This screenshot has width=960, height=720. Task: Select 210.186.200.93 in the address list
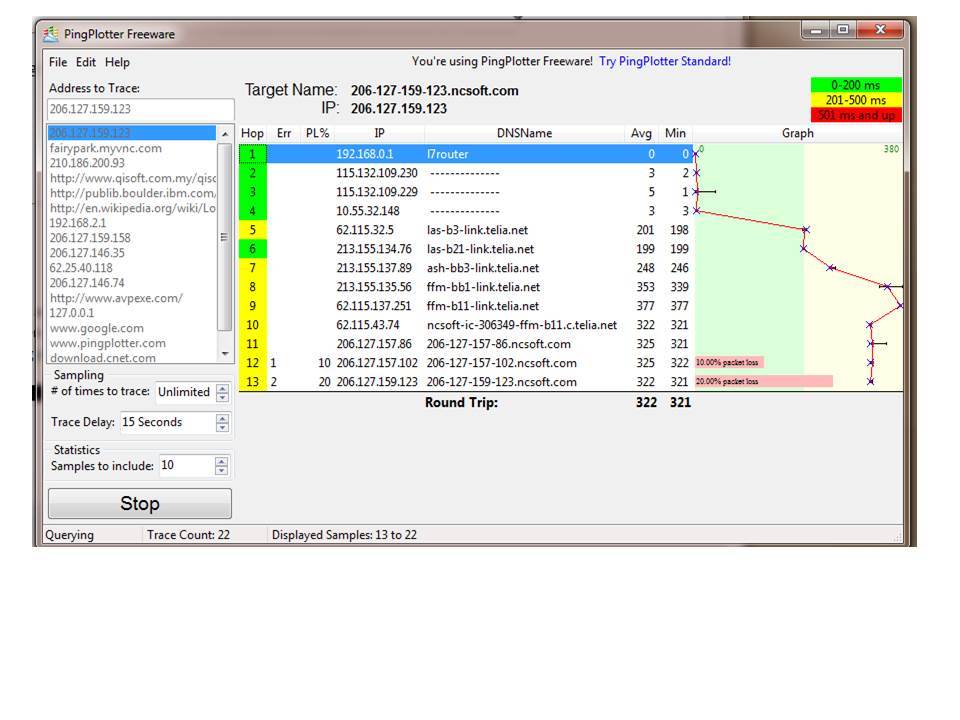click(132, 163)
